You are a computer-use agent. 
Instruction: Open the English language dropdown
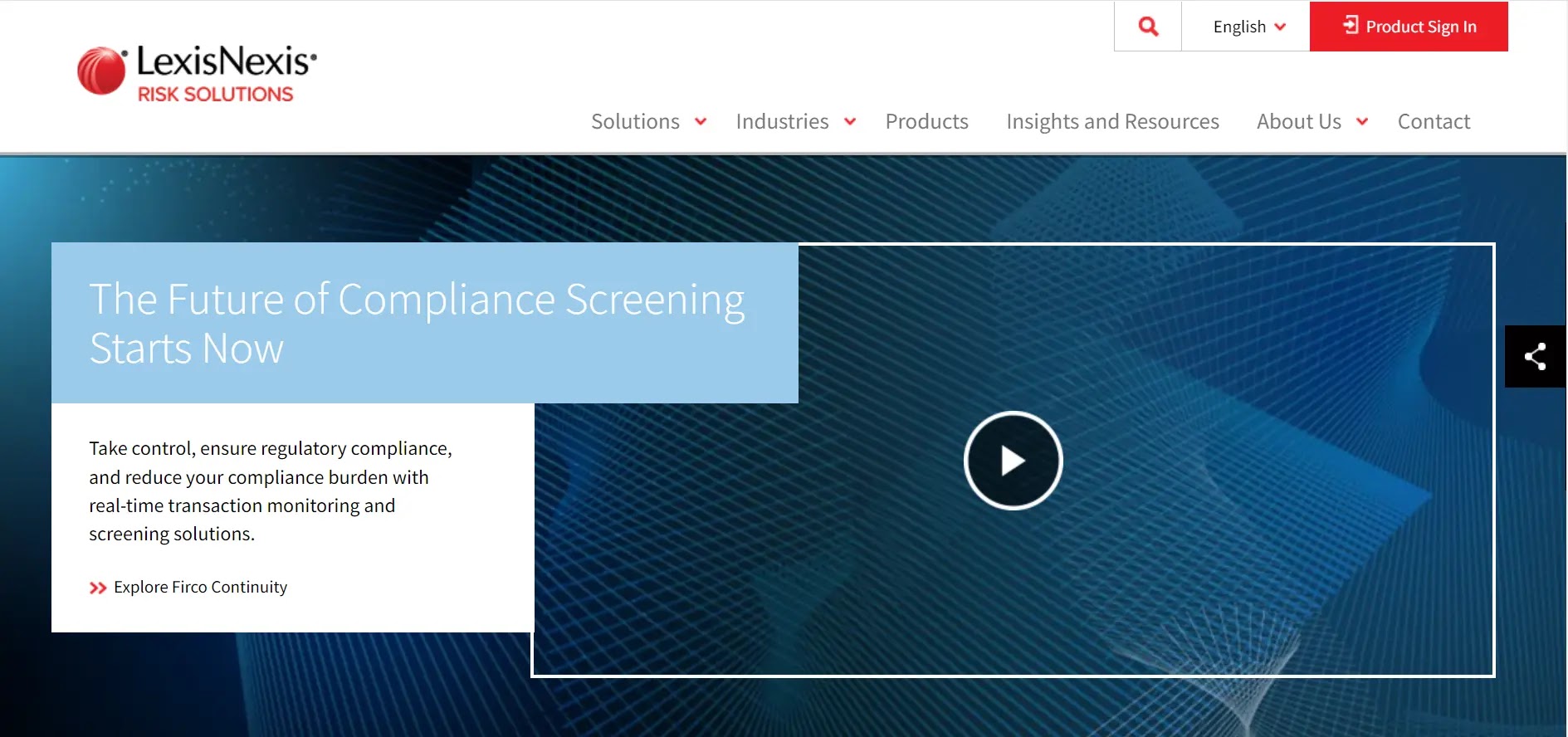click(1248, 27)
